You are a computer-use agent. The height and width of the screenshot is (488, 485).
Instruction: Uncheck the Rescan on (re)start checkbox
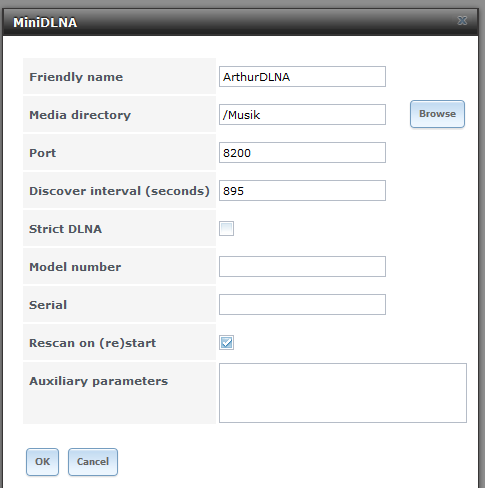click(x=226, y=342)
